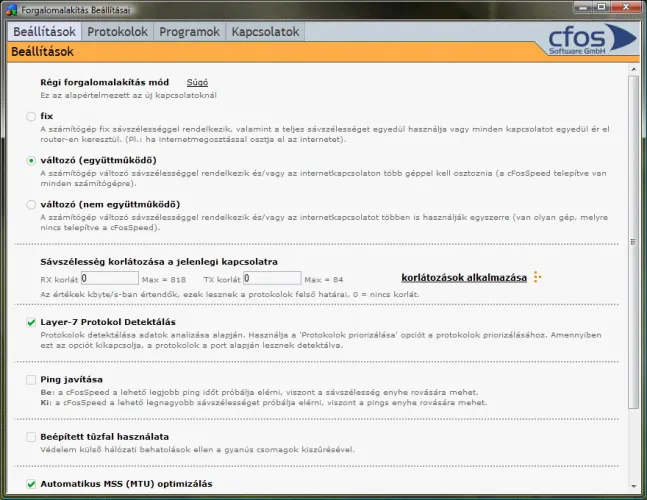Click the Max = 818 text
Viewport: 647px width, 500px height.
tap(164, 280)
